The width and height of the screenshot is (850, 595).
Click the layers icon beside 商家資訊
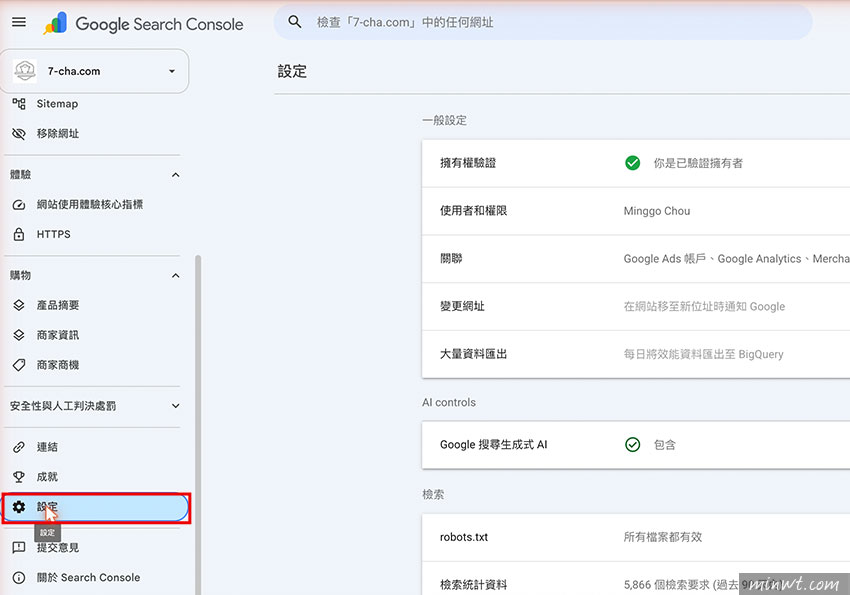19,335
